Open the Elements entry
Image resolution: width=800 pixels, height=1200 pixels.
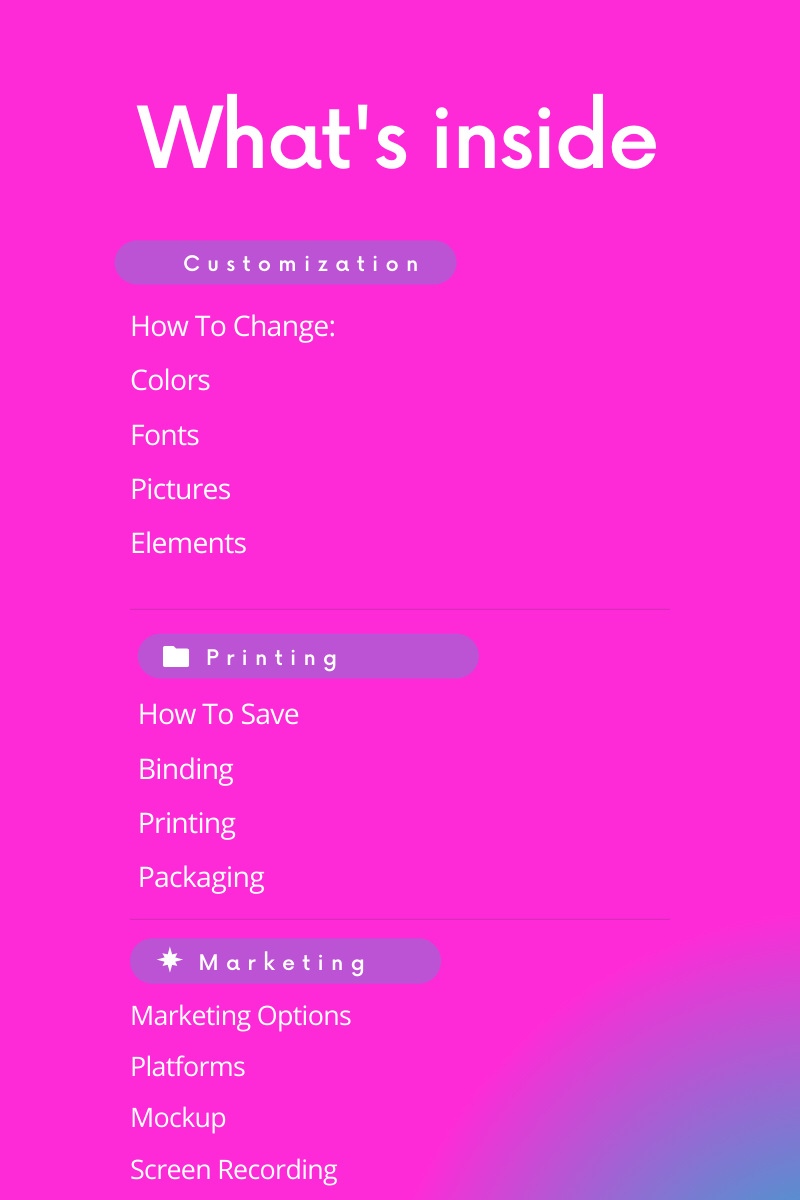click(x=188, y=543)
